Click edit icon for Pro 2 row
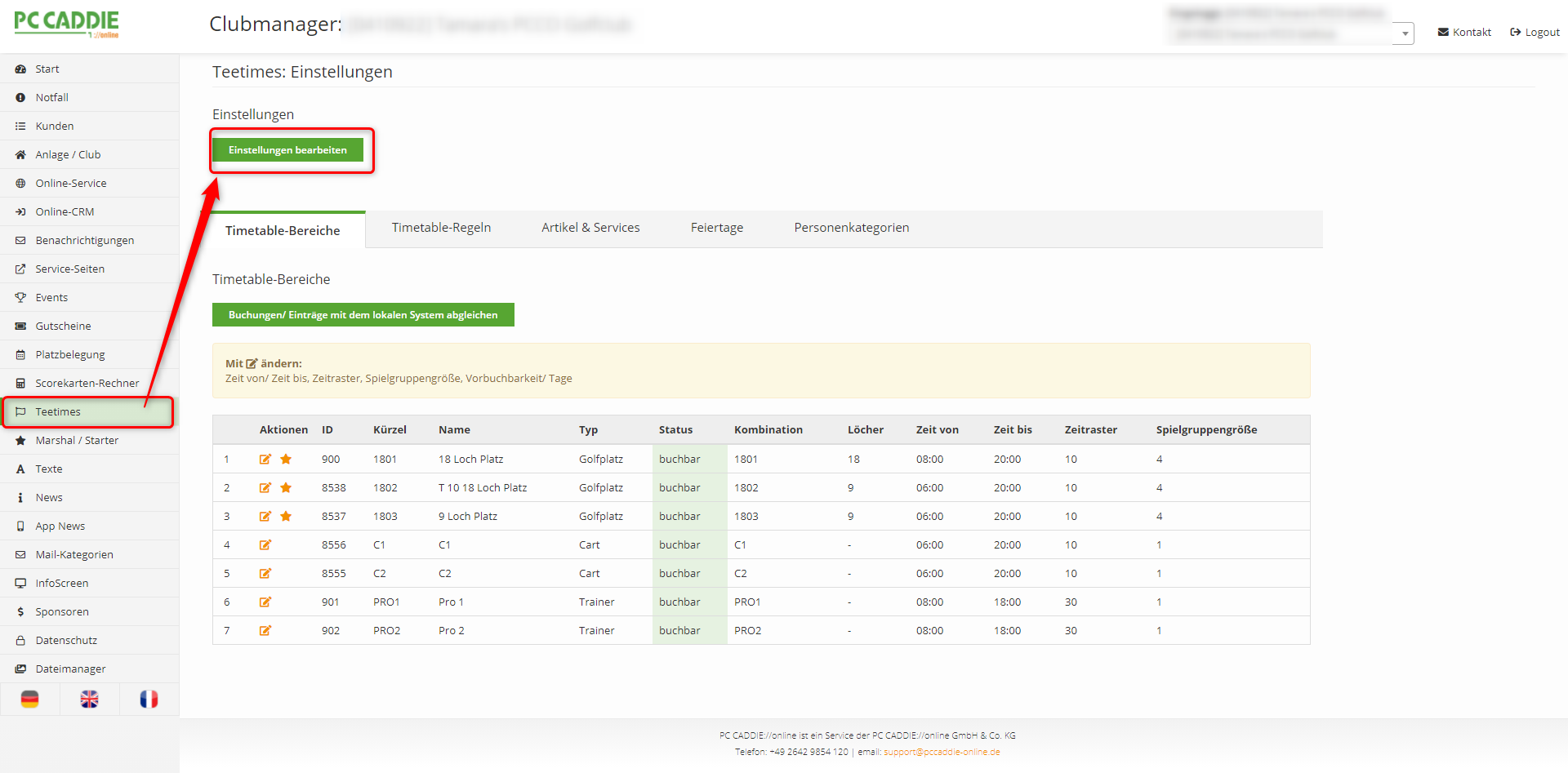 pyautogui.click(x=265, y=631)
